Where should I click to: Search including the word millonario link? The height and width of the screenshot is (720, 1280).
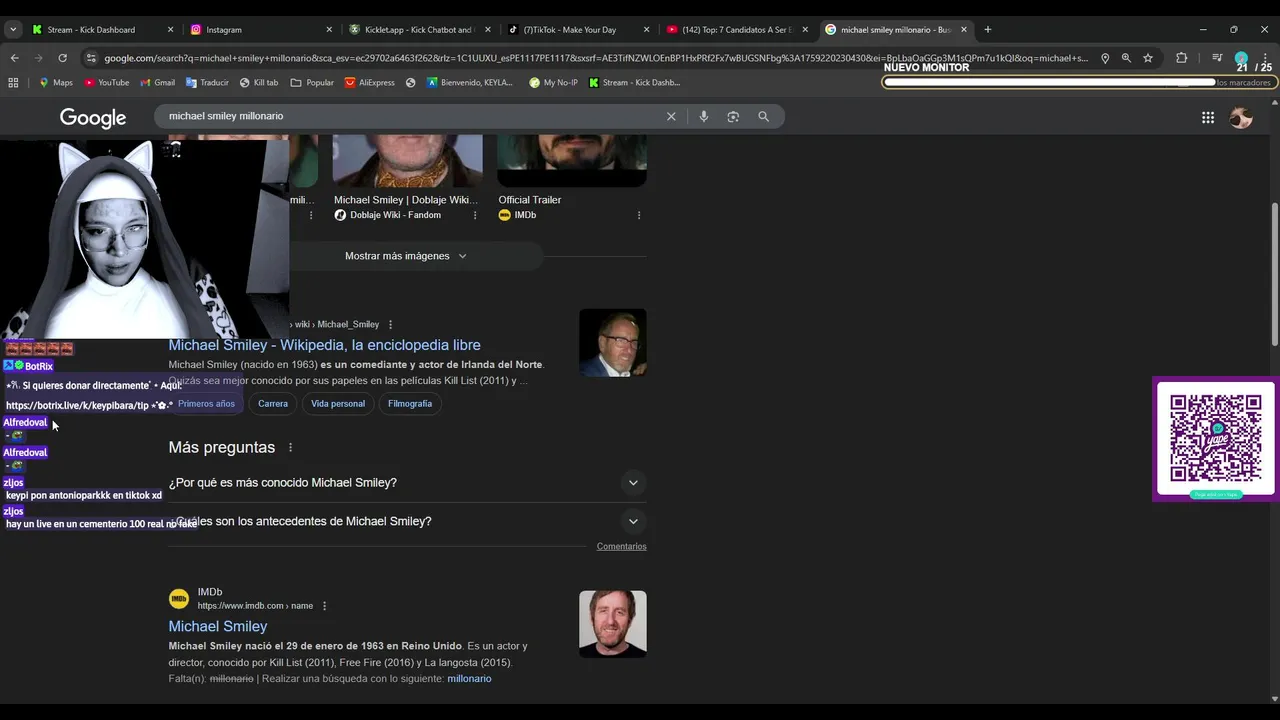pos(469,679)
